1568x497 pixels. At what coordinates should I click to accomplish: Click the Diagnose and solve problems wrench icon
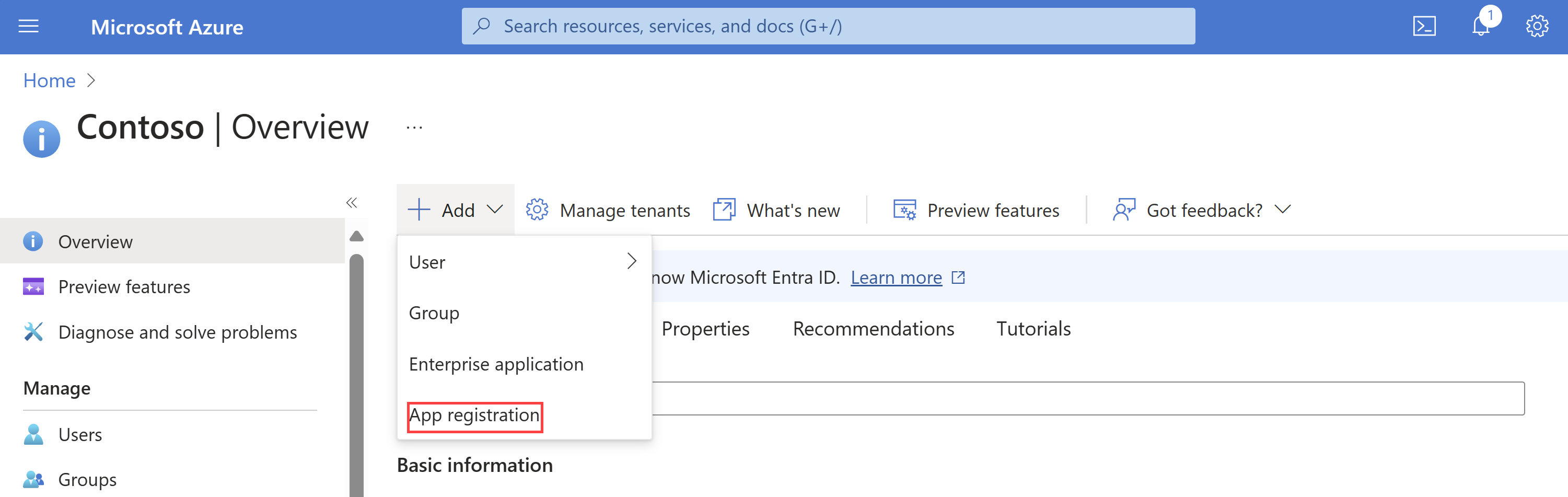point(33,332)
